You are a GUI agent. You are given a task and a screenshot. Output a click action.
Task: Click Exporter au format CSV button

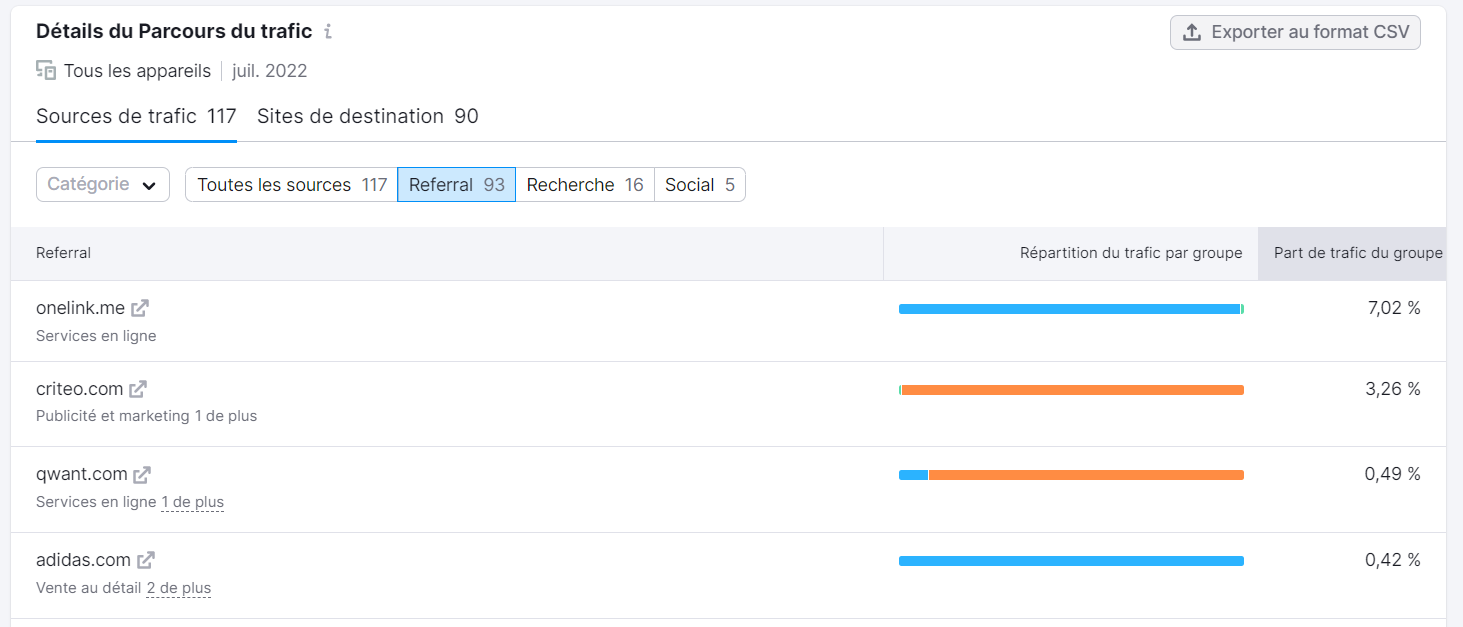coord(1295,32)
